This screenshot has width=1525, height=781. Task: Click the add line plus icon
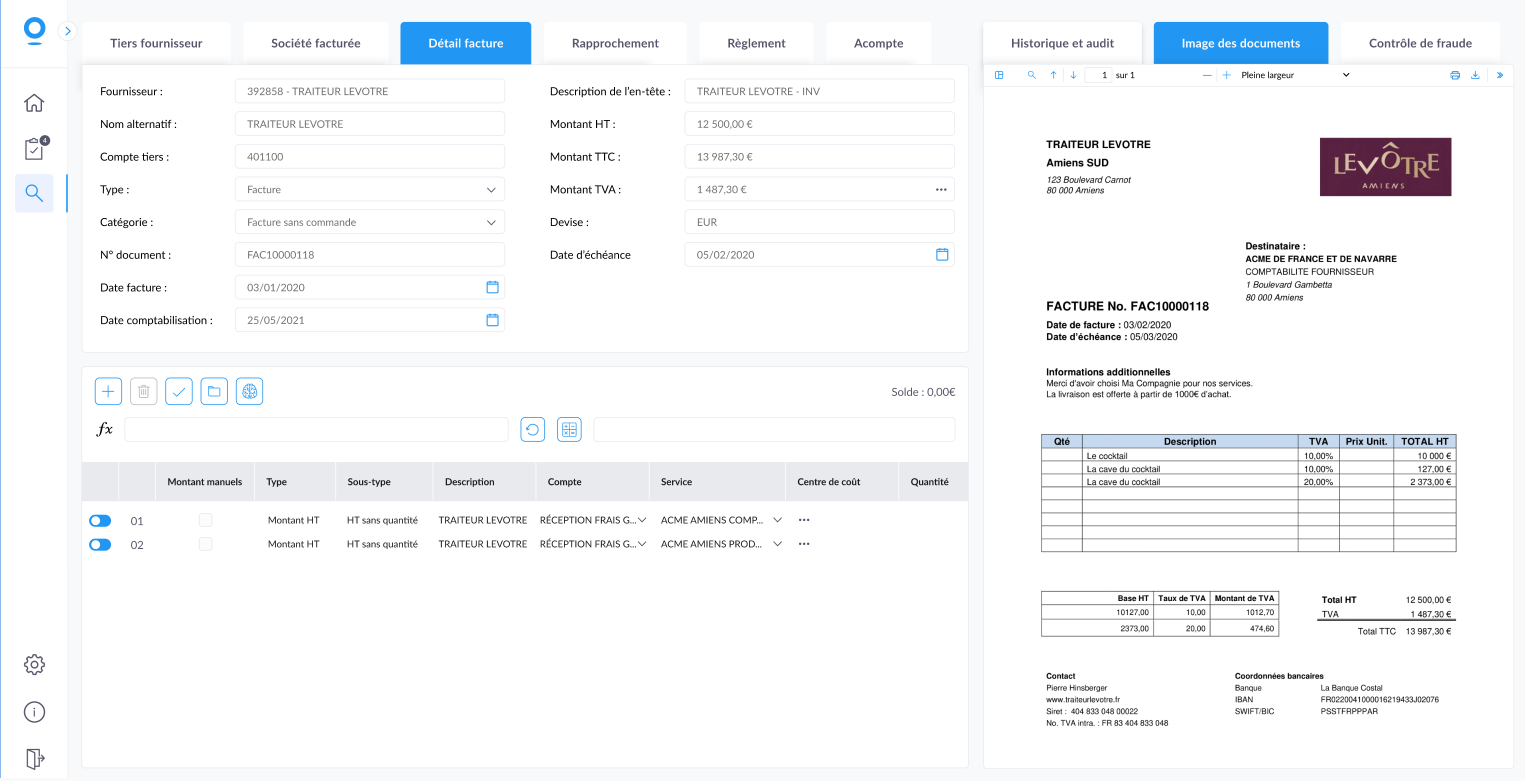click(108, 392)
